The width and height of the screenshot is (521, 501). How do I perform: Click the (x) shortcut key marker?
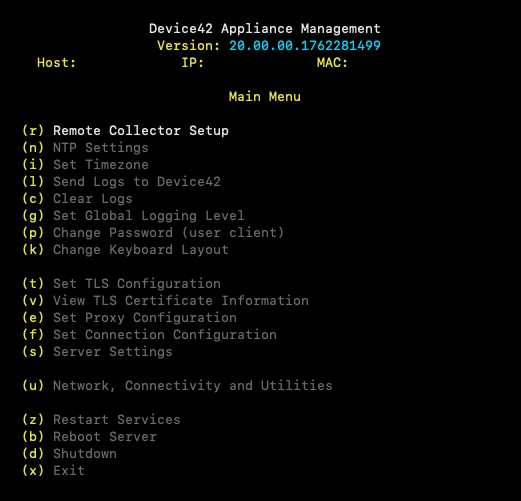coord(33,471)
